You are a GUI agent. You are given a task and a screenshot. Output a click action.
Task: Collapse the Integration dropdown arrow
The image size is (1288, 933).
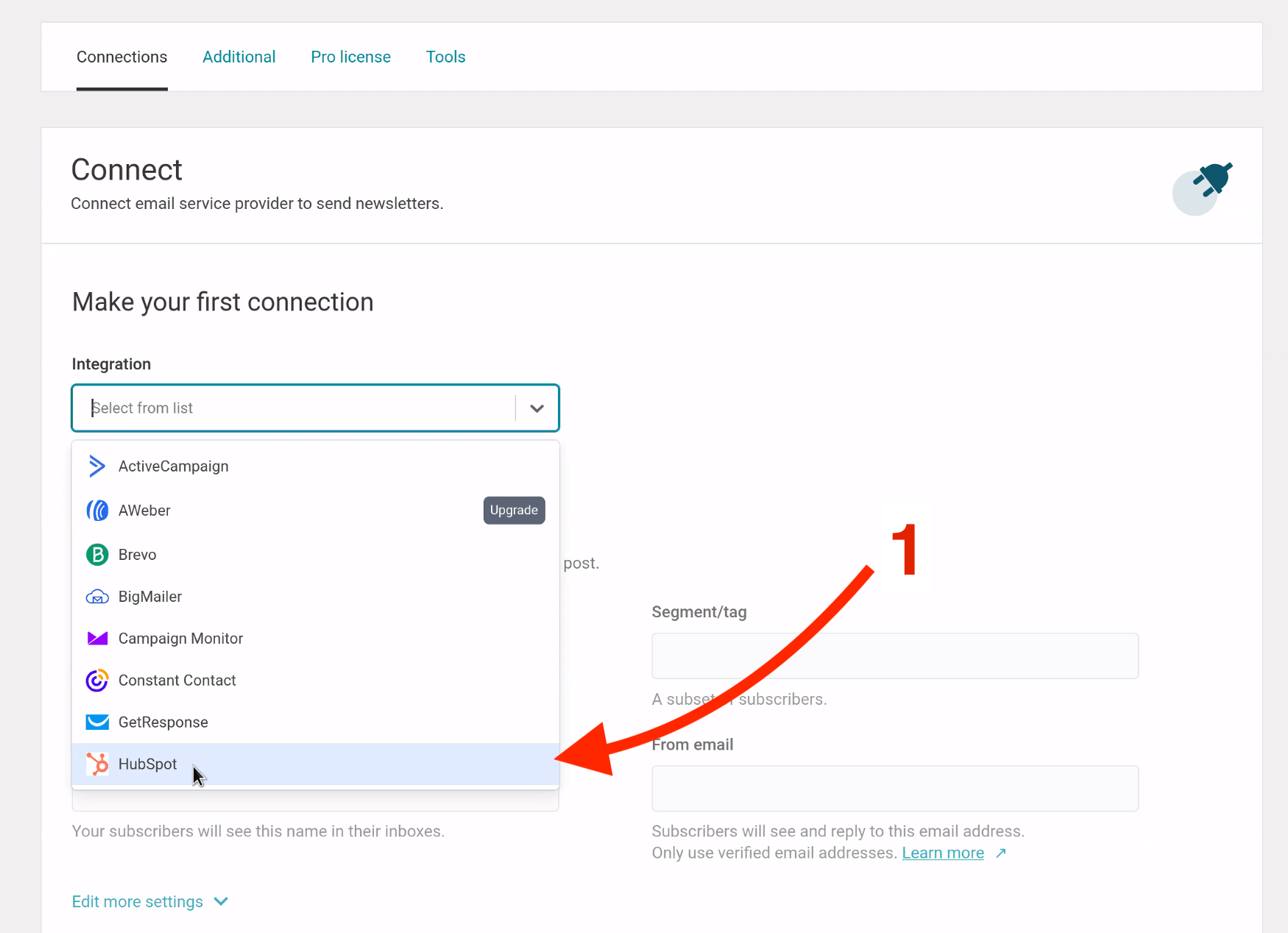pos(537,408)
